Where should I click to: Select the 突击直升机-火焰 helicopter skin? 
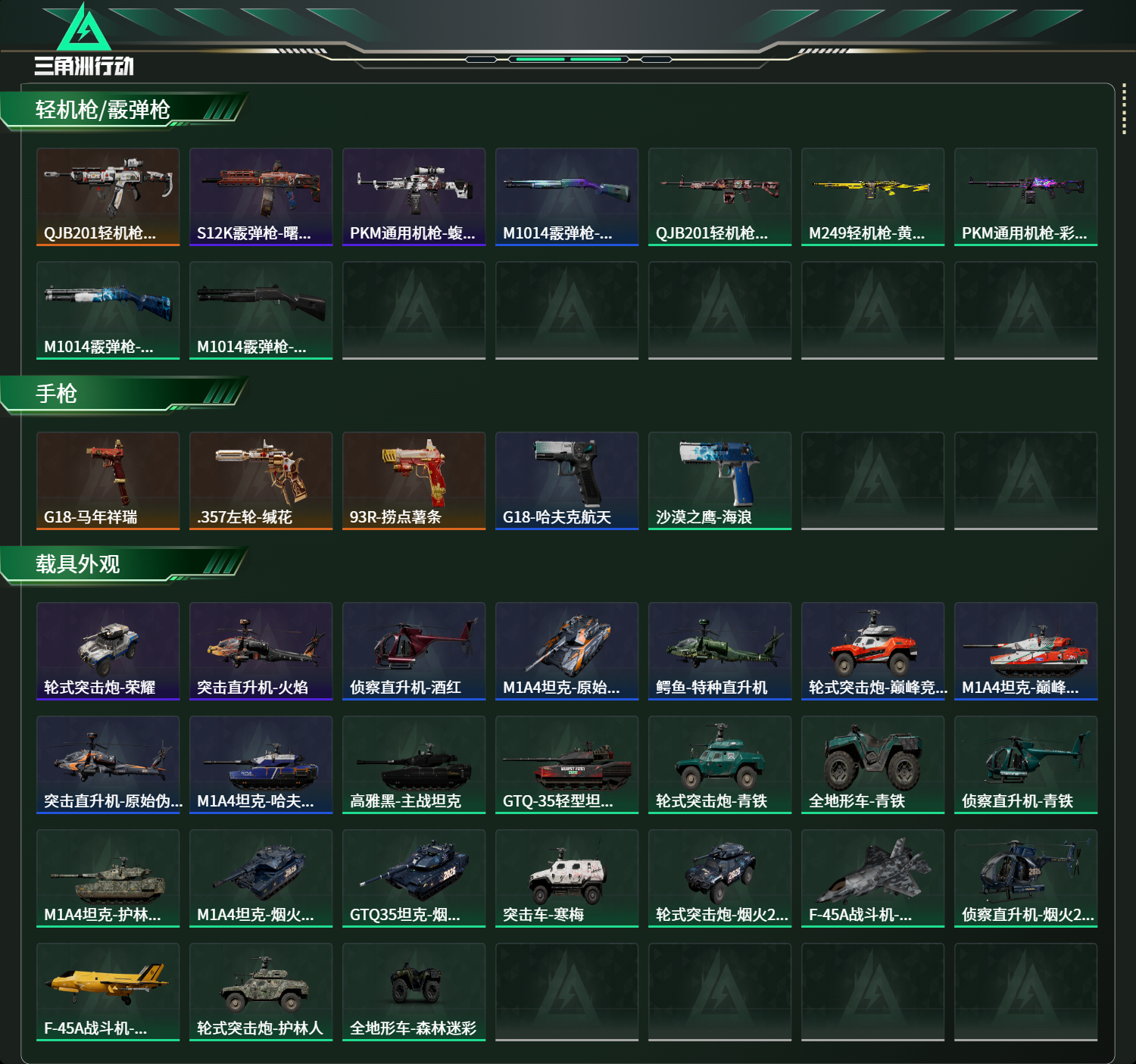261,651
